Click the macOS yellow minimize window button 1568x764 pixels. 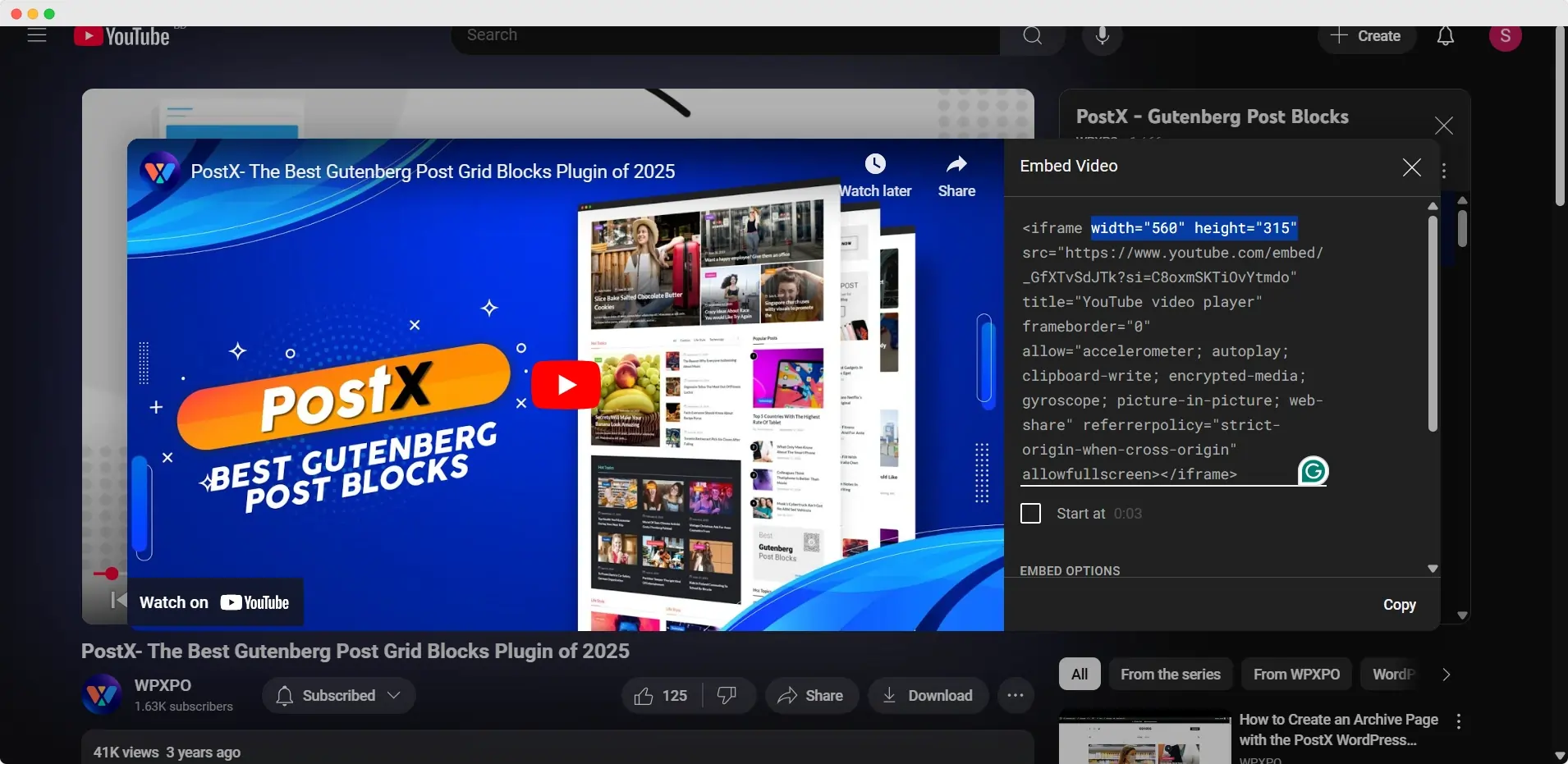pyautogui.click(x=33, y=14)
